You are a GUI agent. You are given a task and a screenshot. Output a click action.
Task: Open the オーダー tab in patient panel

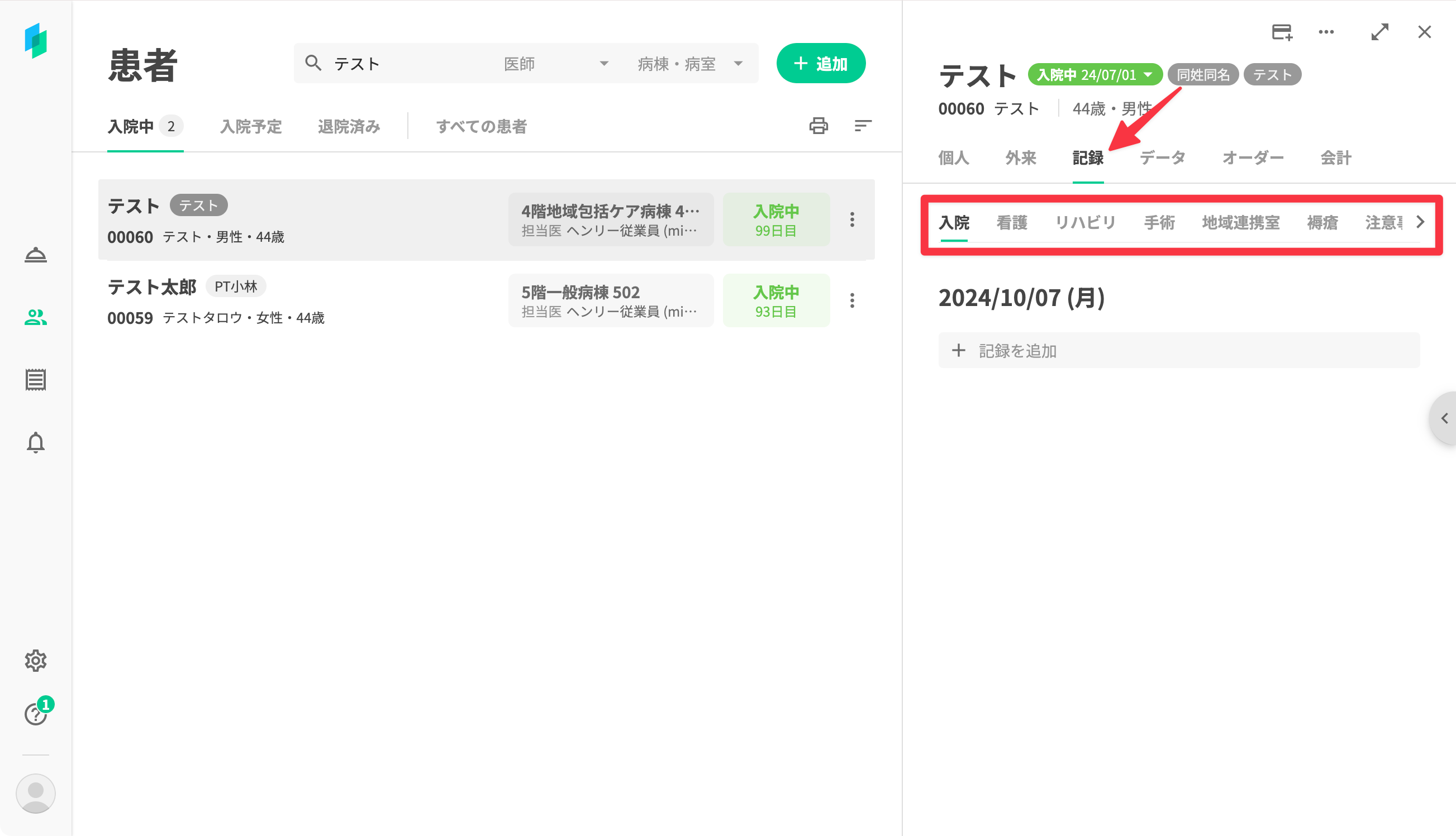click(1253, 157)
